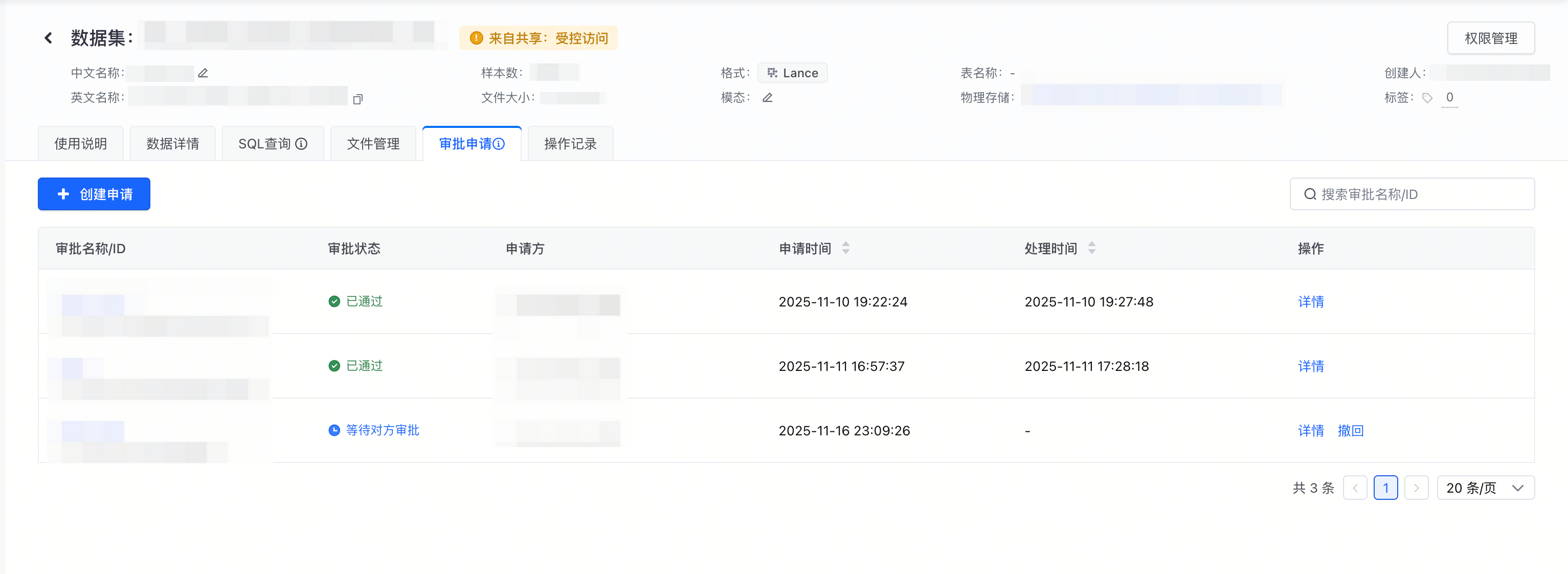
Task: Go to next page arrow
Action: pyautogui.click(x=1416, y=488)
